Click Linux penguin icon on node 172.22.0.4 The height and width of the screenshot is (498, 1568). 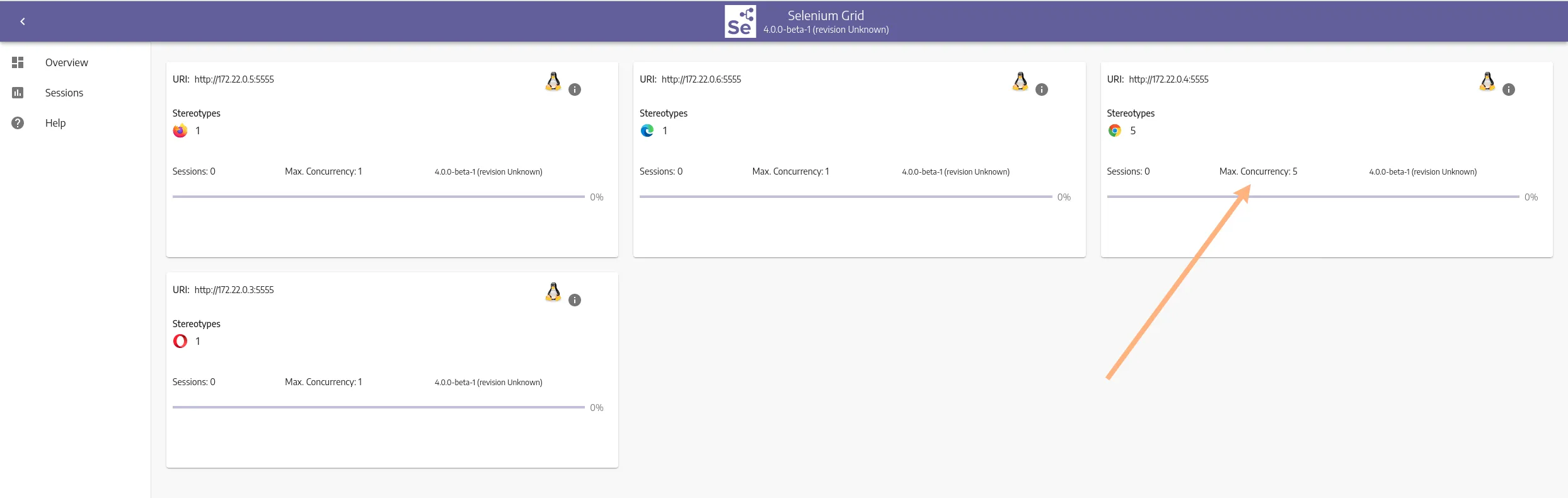pyautogui.click(x=1487, y=81)
